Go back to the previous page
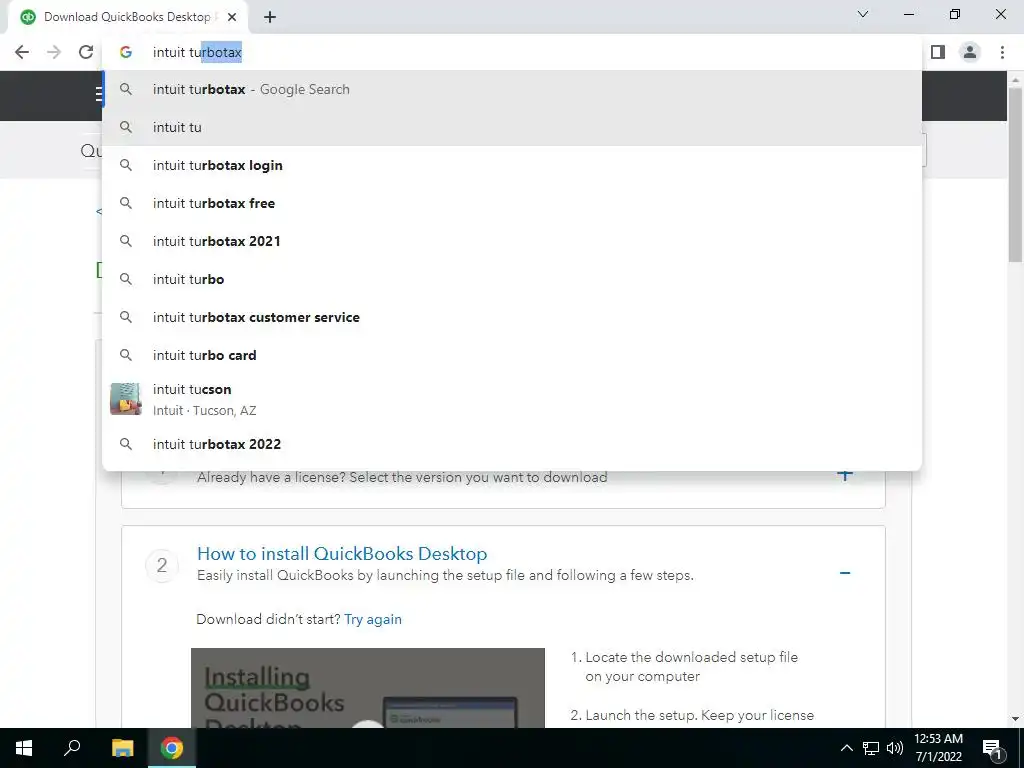This screenshot has width=1024, height=768. (22, 52)
